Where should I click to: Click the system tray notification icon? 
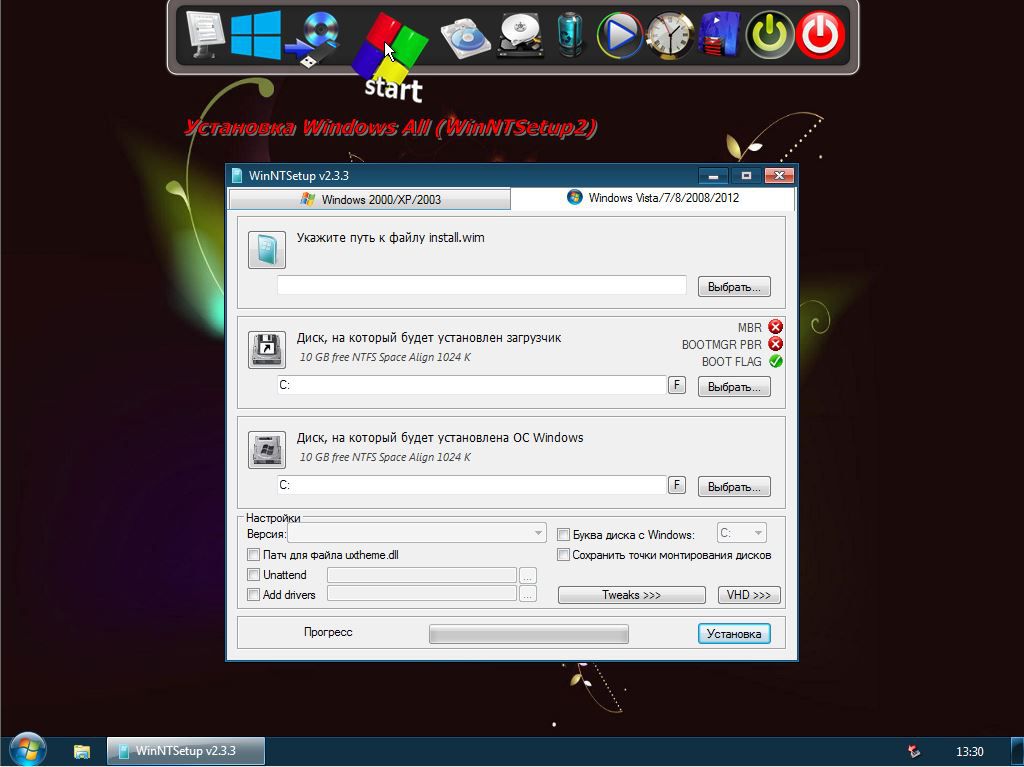click(914, 751)
